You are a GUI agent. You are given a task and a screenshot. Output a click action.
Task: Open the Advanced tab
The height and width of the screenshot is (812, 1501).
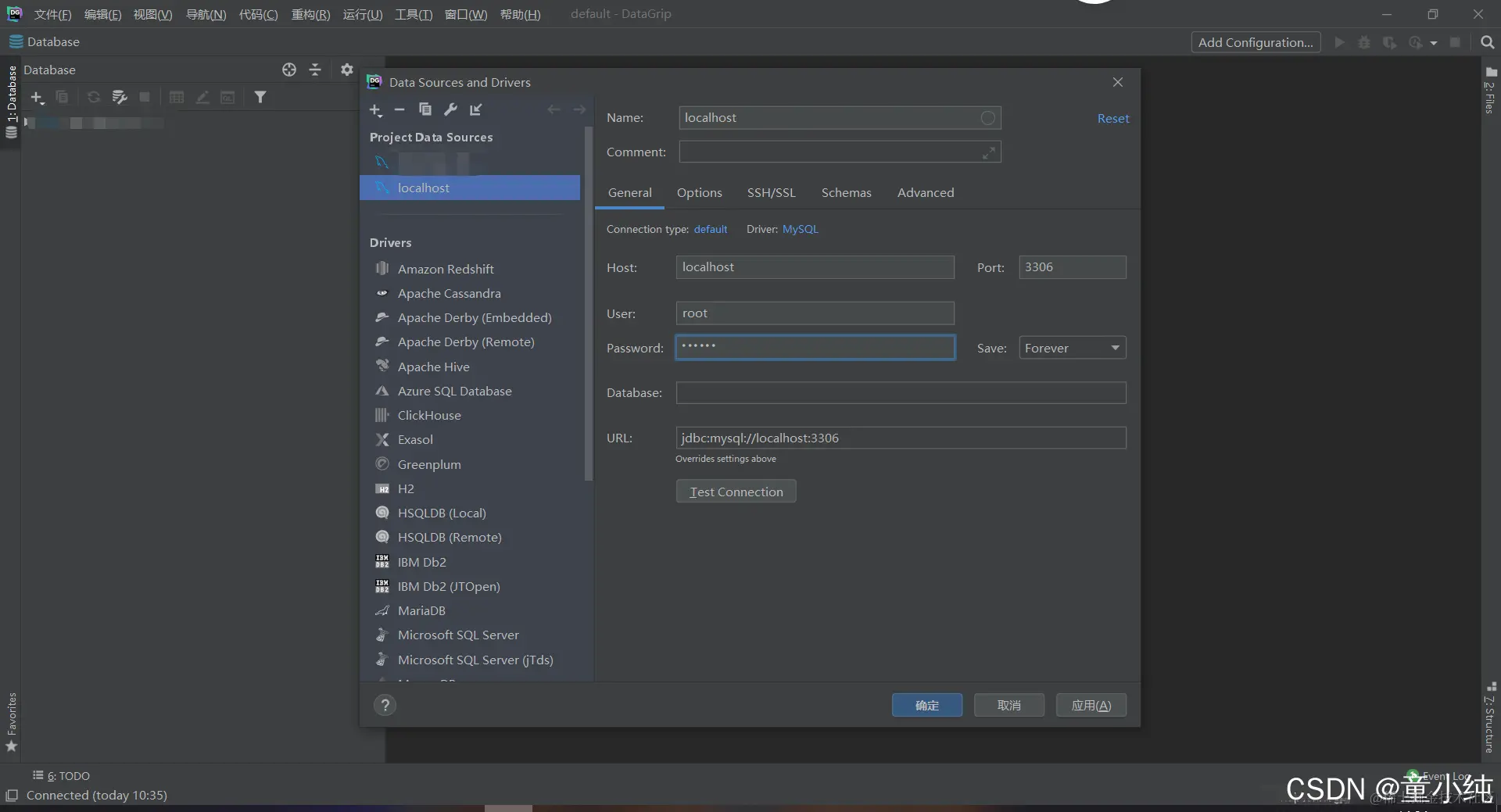click(x=926, y=193)
